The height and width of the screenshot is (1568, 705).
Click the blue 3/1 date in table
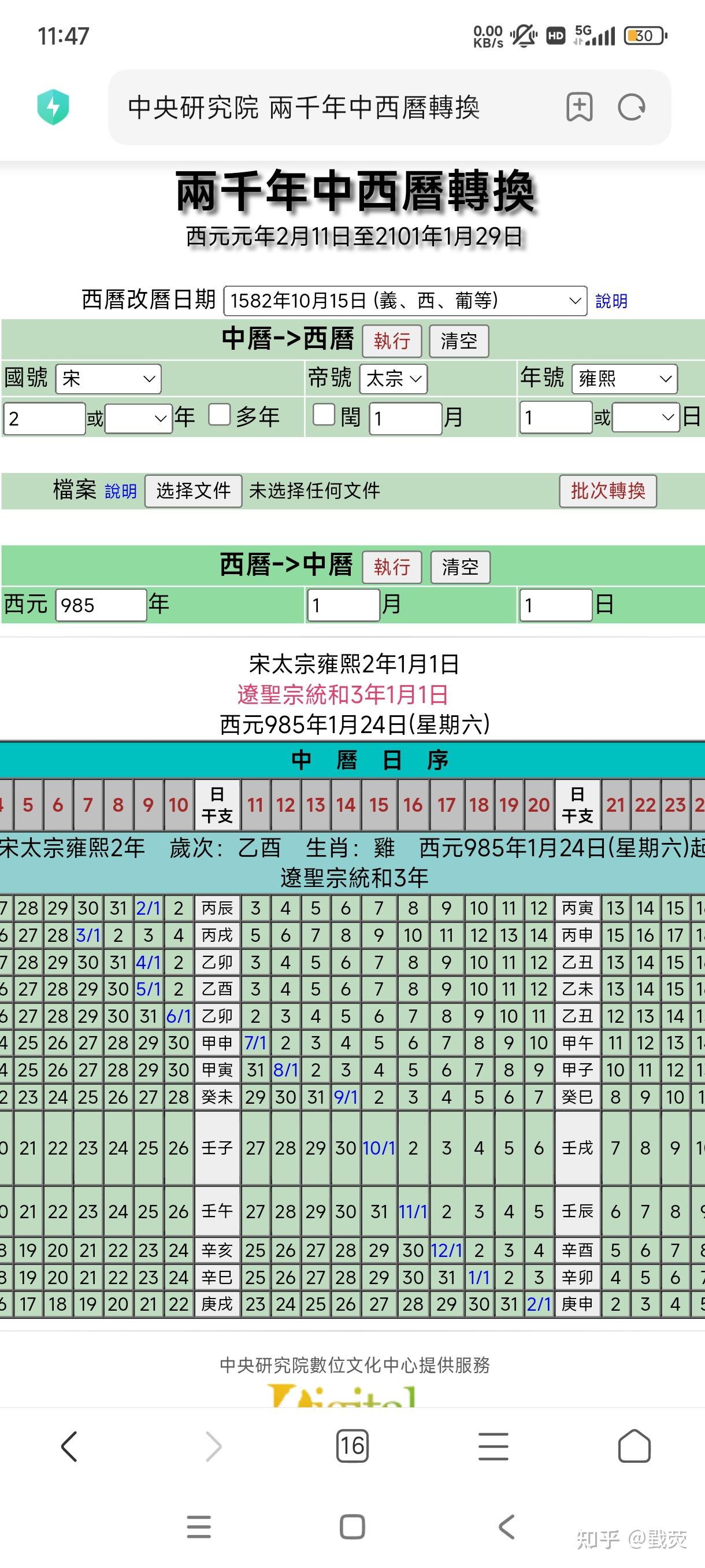pyautogui.click(x=88, y=935)
